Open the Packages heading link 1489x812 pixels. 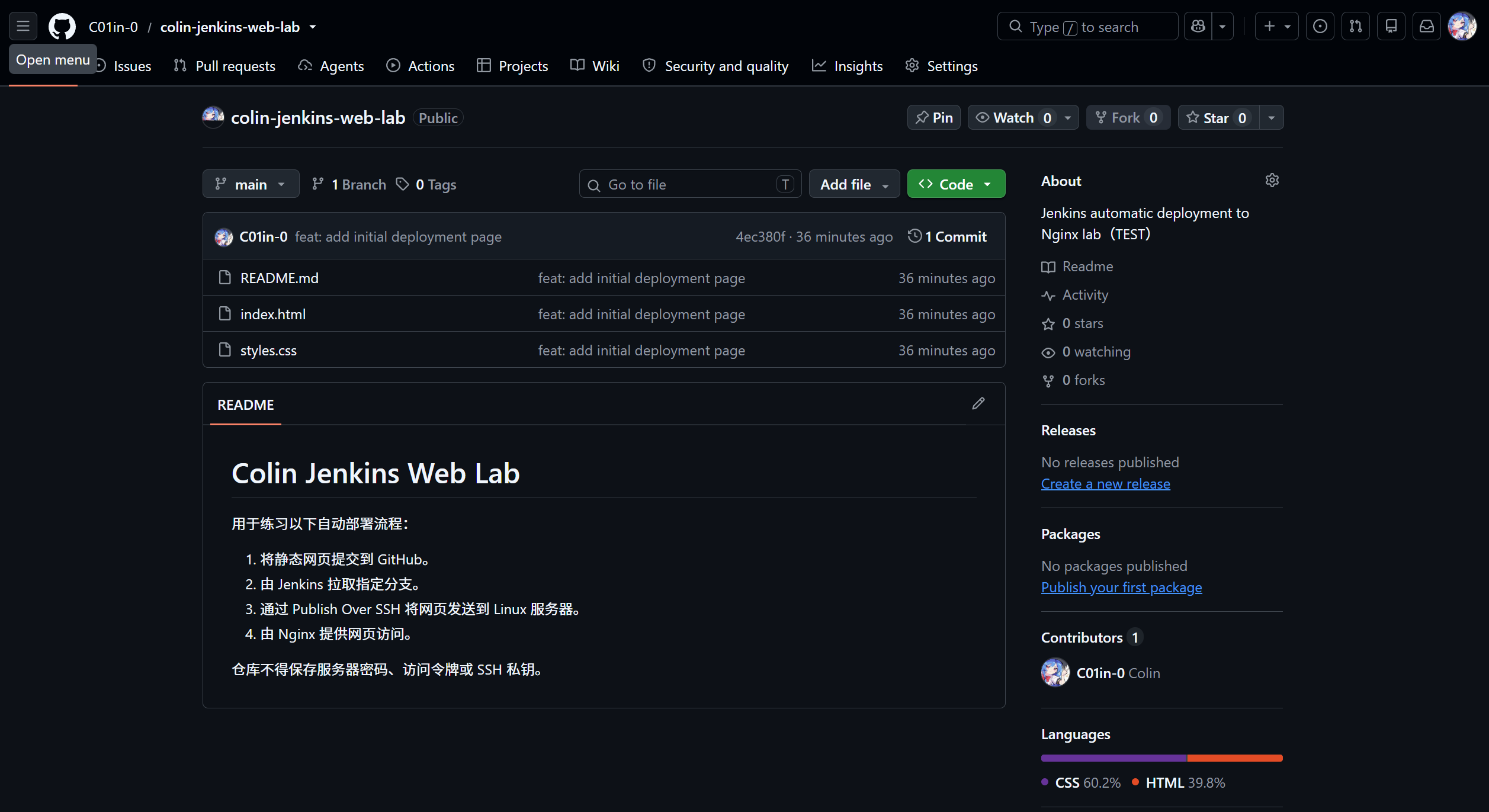pos(1071,534)
